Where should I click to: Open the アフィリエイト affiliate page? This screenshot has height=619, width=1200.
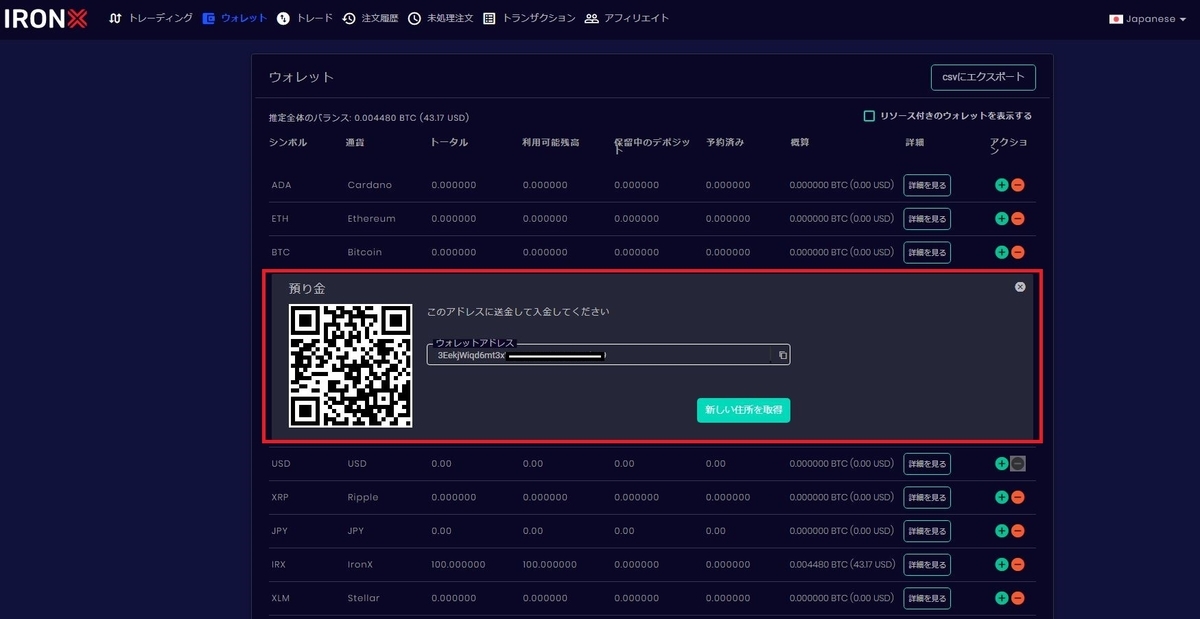click(627, 18)
